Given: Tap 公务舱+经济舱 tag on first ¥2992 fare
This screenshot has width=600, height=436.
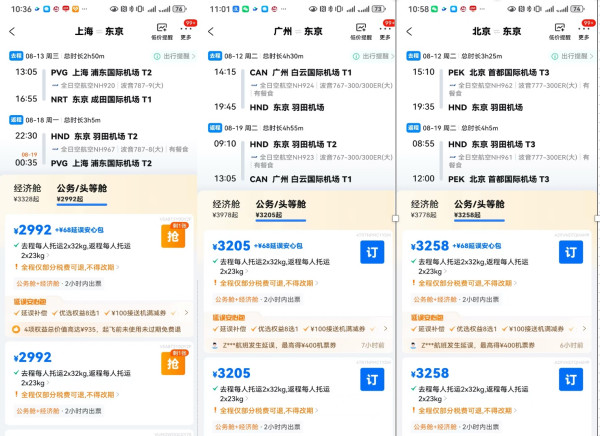Looking at the screenshot, I should (x=38, y=284).
